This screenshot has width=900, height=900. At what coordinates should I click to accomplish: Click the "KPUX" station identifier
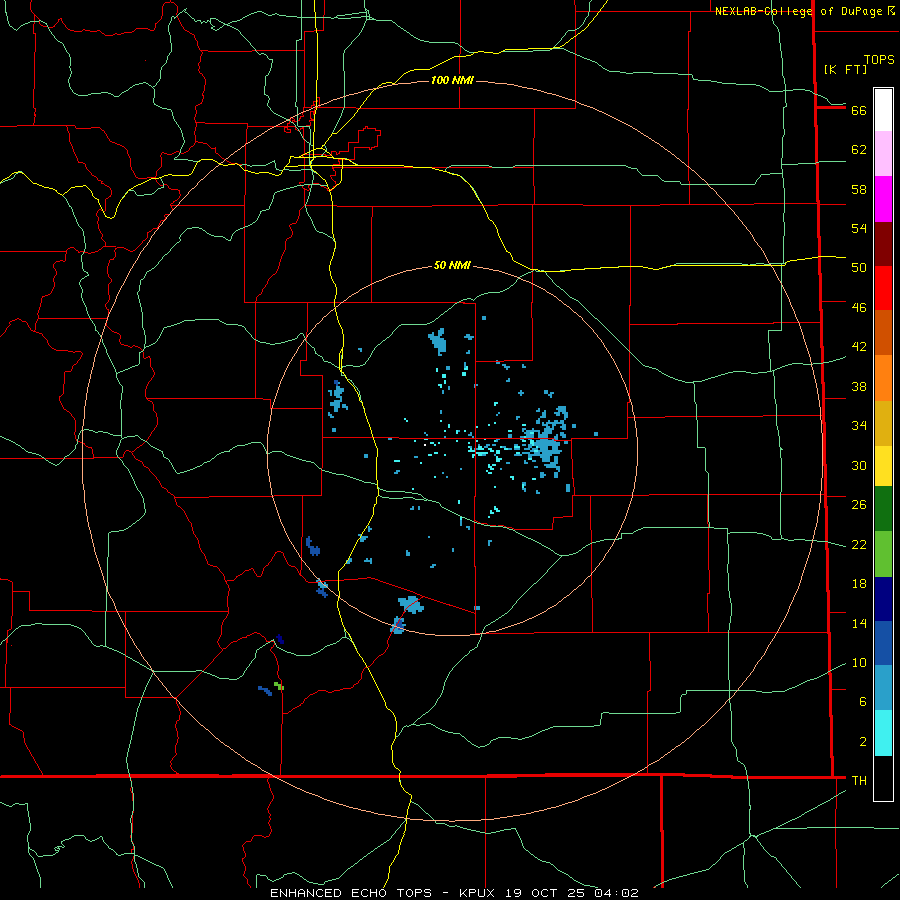[476, 893]
